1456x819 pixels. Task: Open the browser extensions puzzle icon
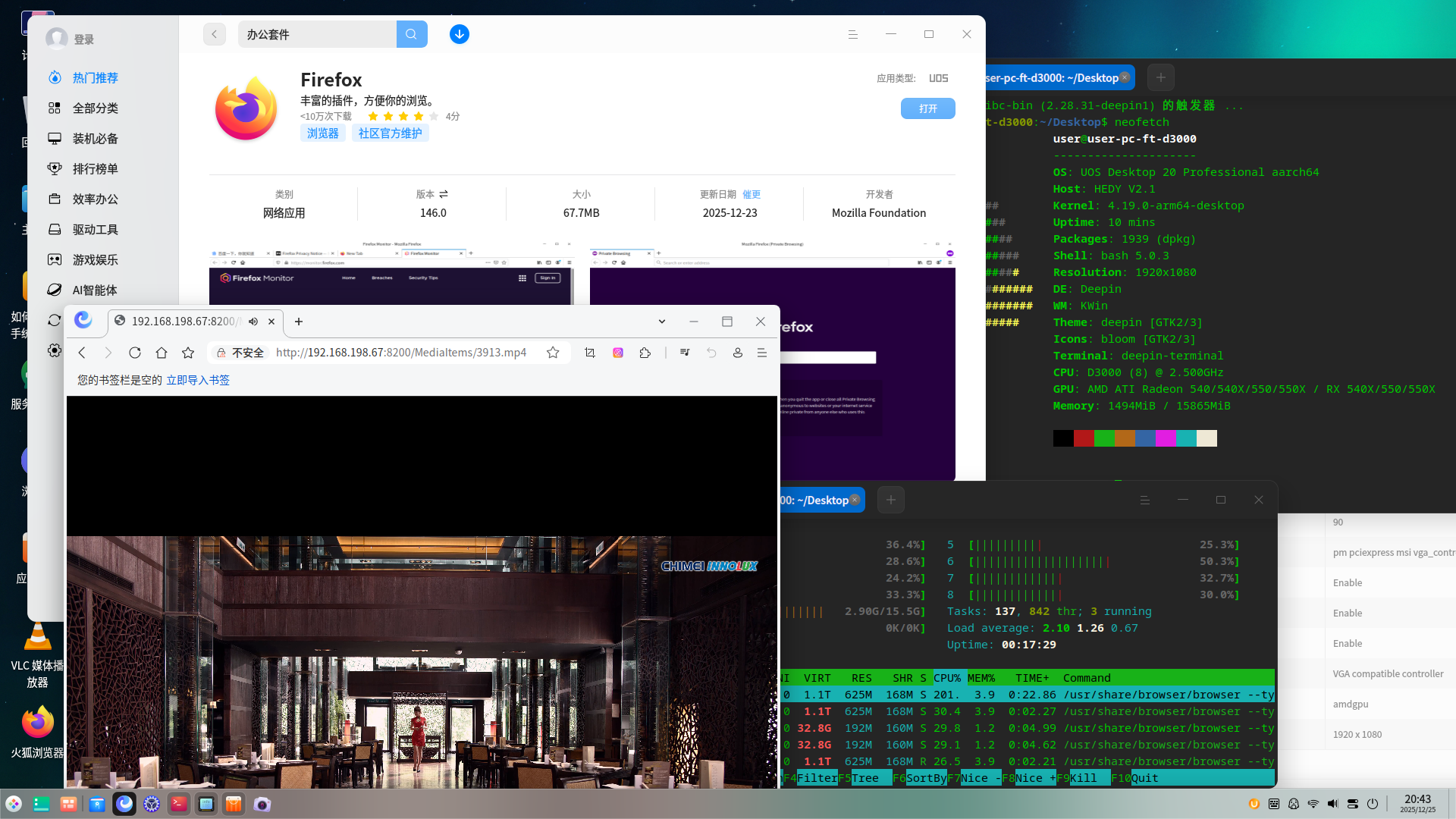click(645, 353)
